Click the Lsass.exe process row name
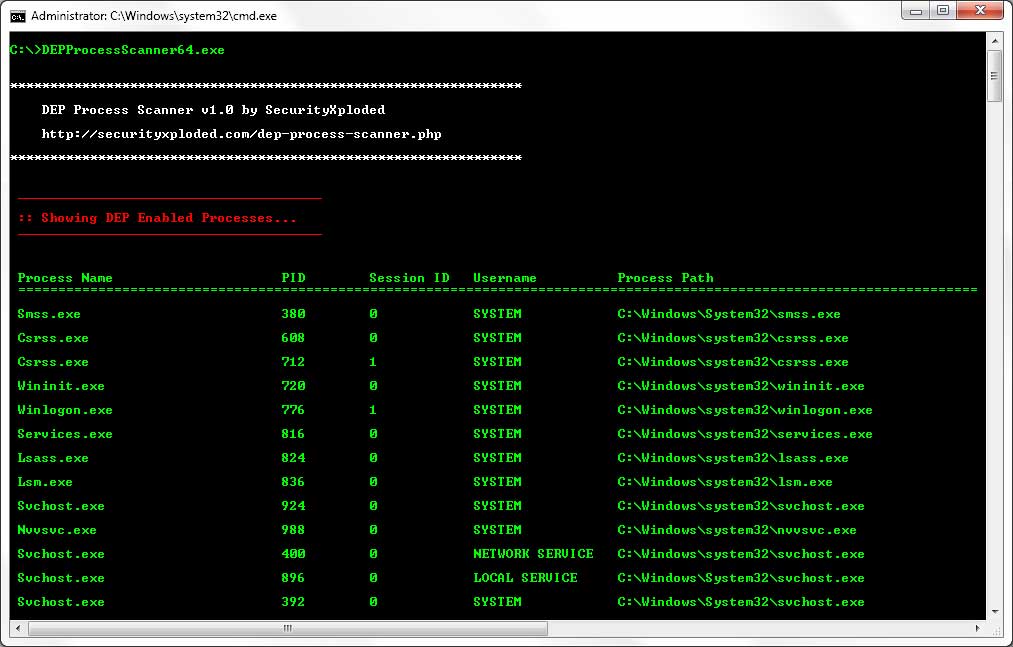 (53, 458)
